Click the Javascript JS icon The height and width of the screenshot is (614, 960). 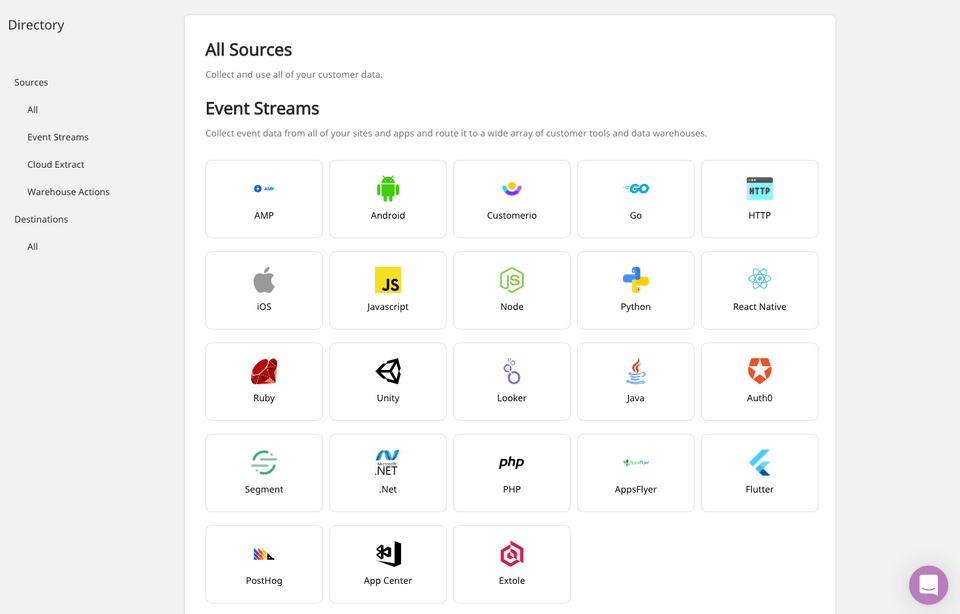pos(388,280)
